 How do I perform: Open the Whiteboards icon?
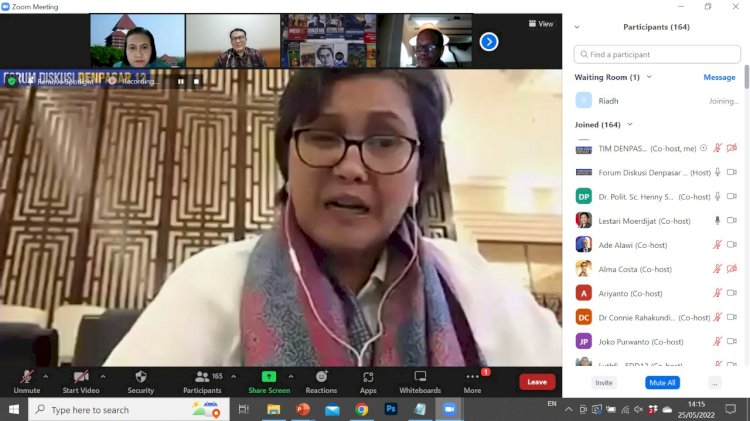point(420,377)
